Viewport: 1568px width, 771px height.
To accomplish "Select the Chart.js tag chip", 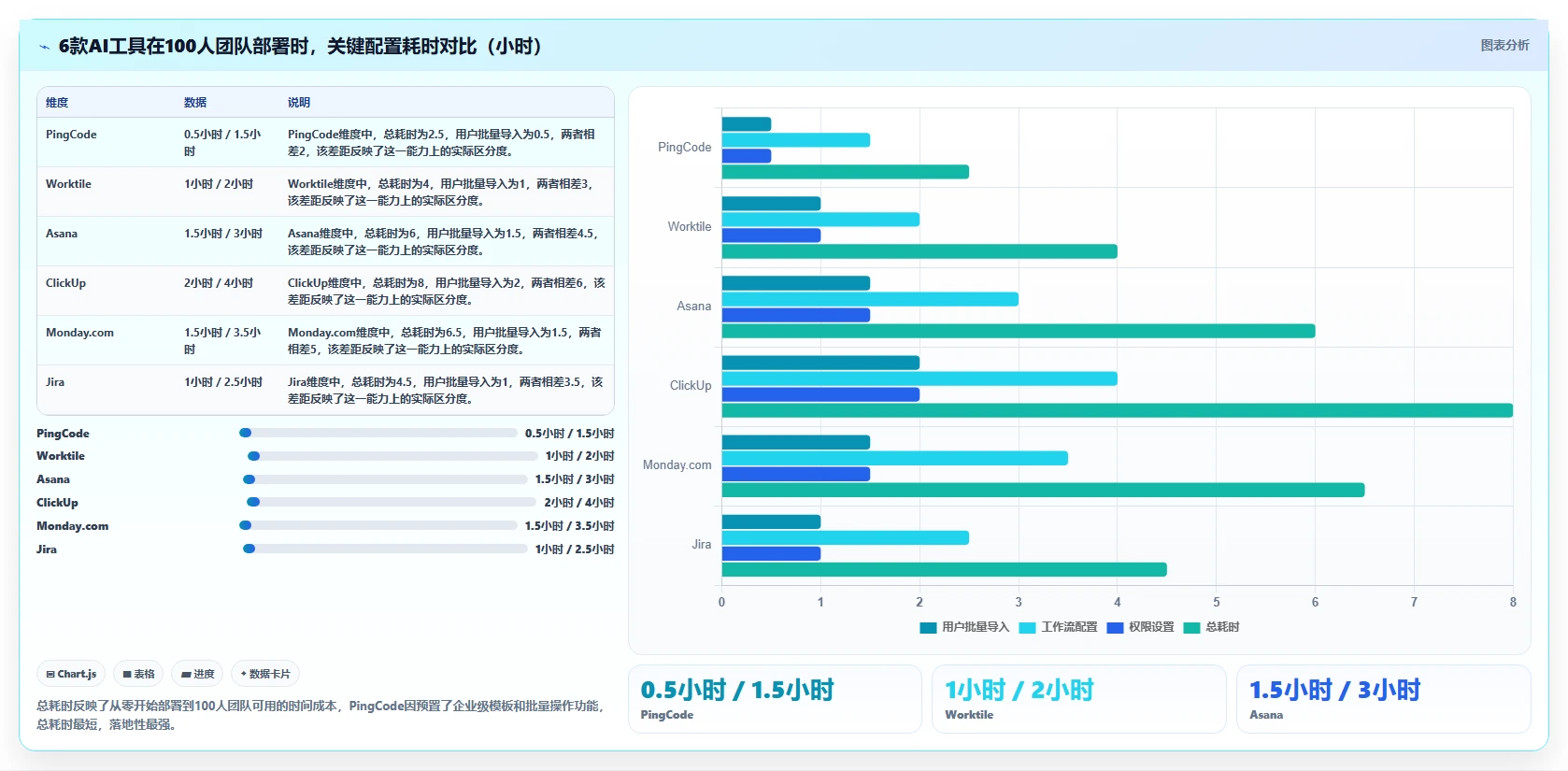I will 71,674.
